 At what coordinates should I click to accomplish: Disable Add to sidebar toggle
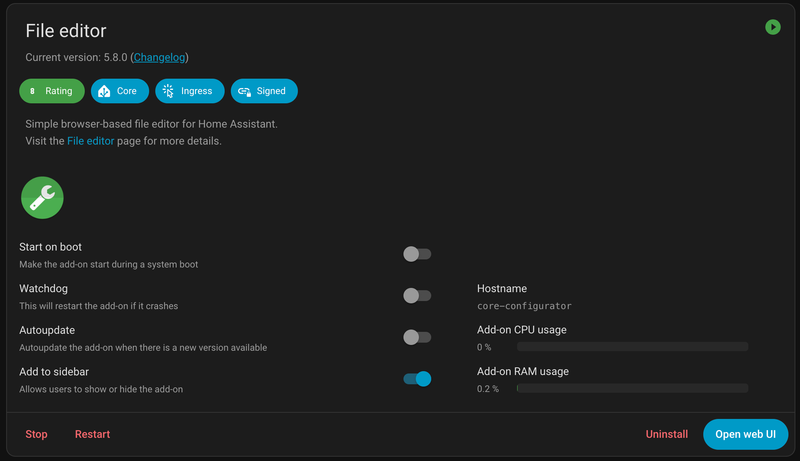tap(417, 378)
